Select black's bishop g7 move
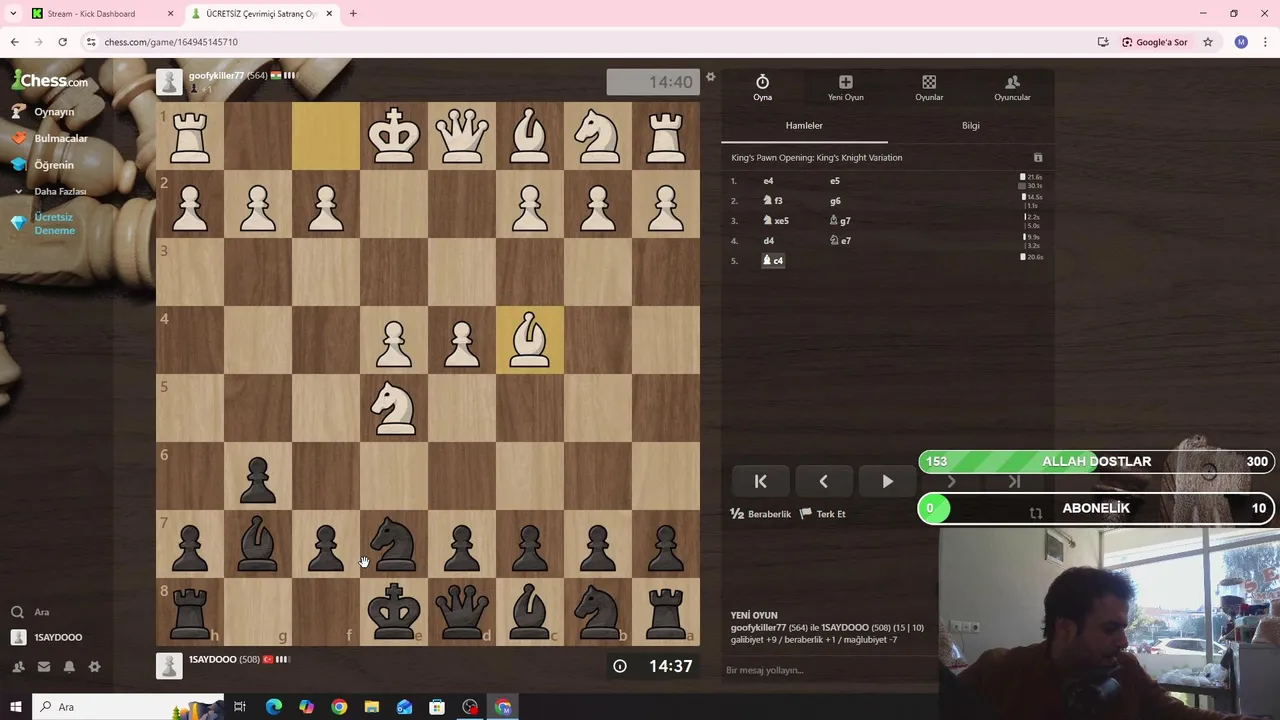The image size is (1280, 720). click(x=840, y=221)
